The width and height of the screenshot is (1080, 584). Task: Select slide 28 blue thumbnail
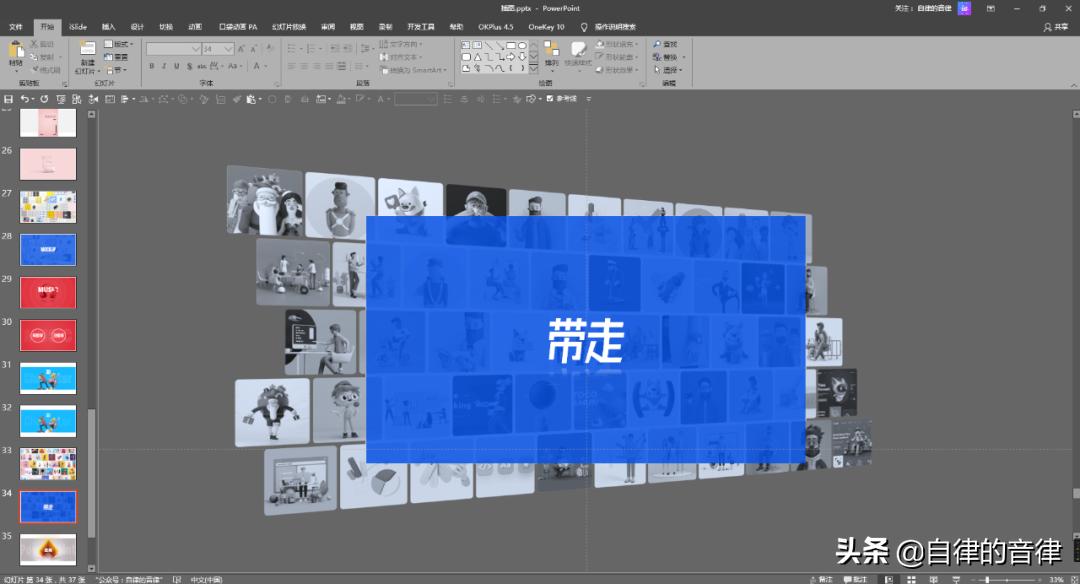point(48,249)
